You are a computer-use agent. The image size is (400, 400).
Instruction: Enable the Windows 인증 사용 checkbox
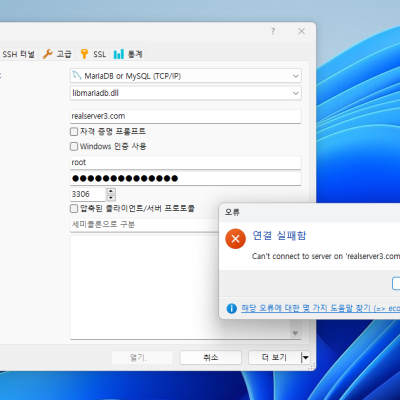pos(74,146)
